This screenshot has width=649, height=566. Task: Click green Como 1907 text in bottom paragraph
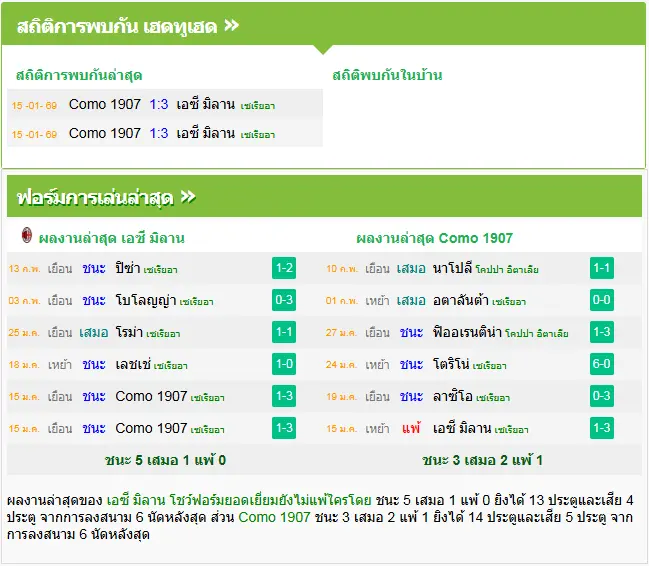pyautogui.click(x=274, y=517)
